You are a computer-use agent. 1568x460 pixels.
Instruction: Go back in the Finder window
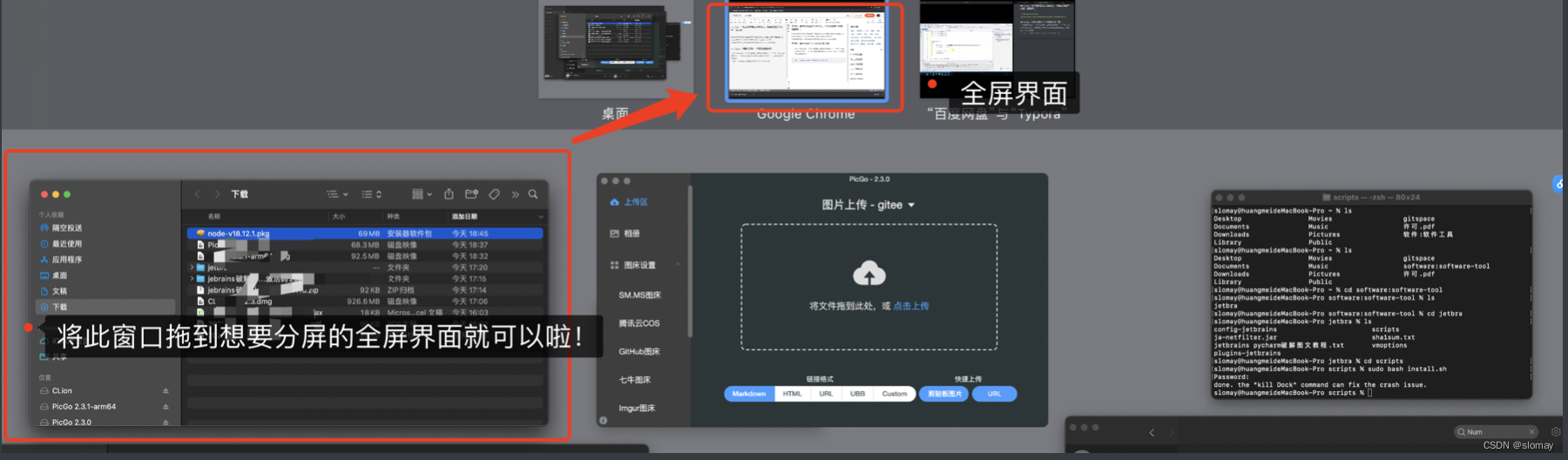pos(198,194)
